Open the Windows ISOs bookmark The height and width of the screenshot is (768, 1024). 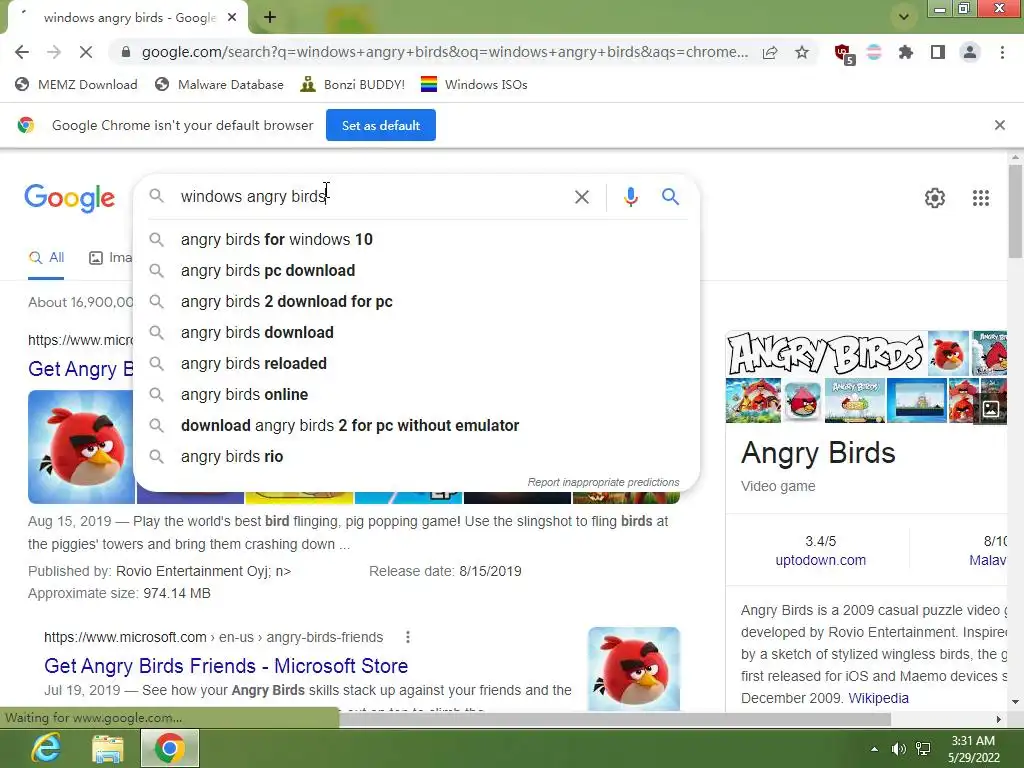pos(474,84)
